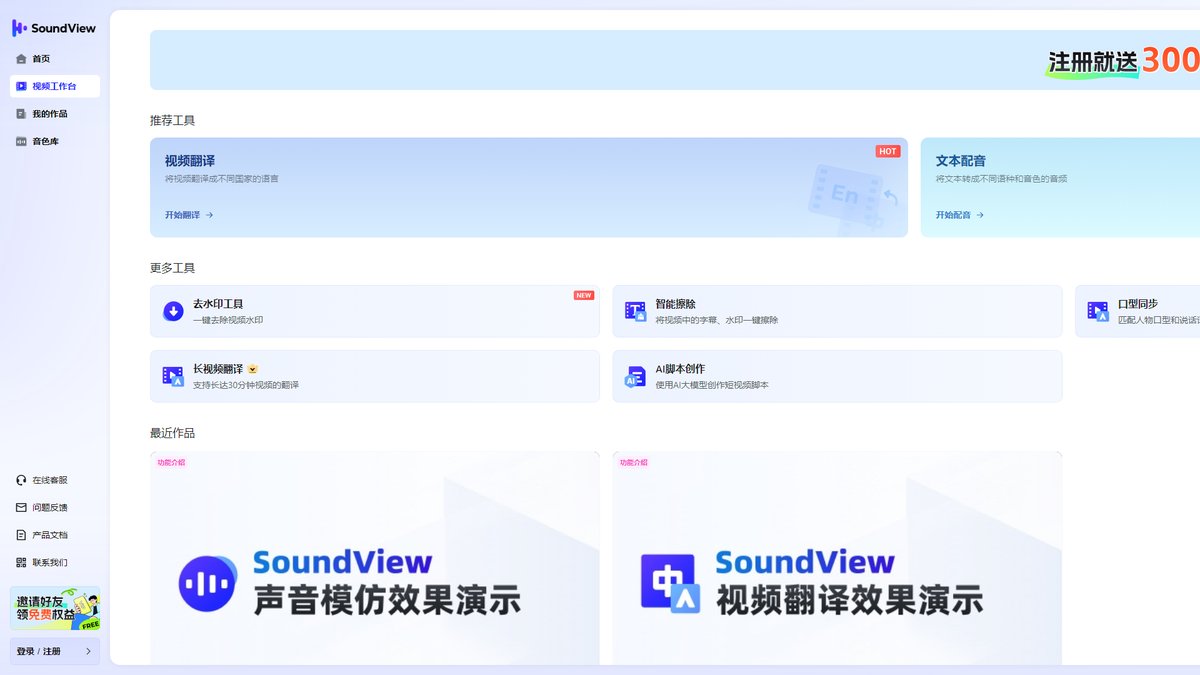Open 智能擦除 tool
This screenshot has width=1200, height=675.
(837, 311)
